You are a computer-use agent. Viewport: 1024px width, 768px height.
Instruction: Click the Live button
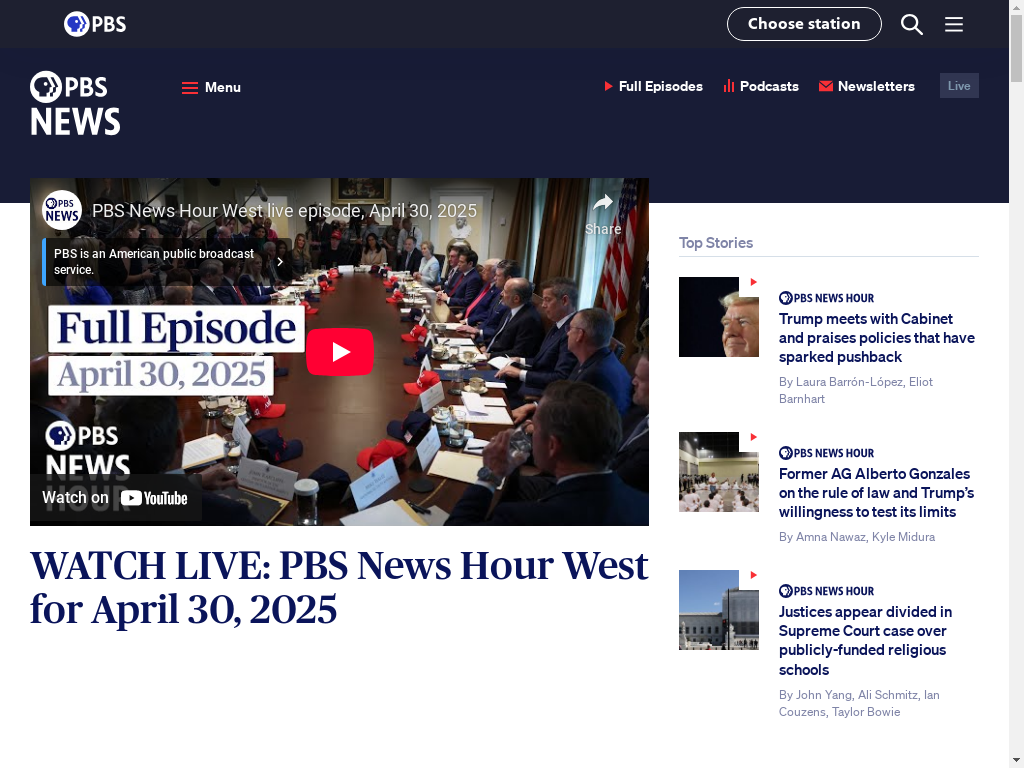[x=959, y=86]
